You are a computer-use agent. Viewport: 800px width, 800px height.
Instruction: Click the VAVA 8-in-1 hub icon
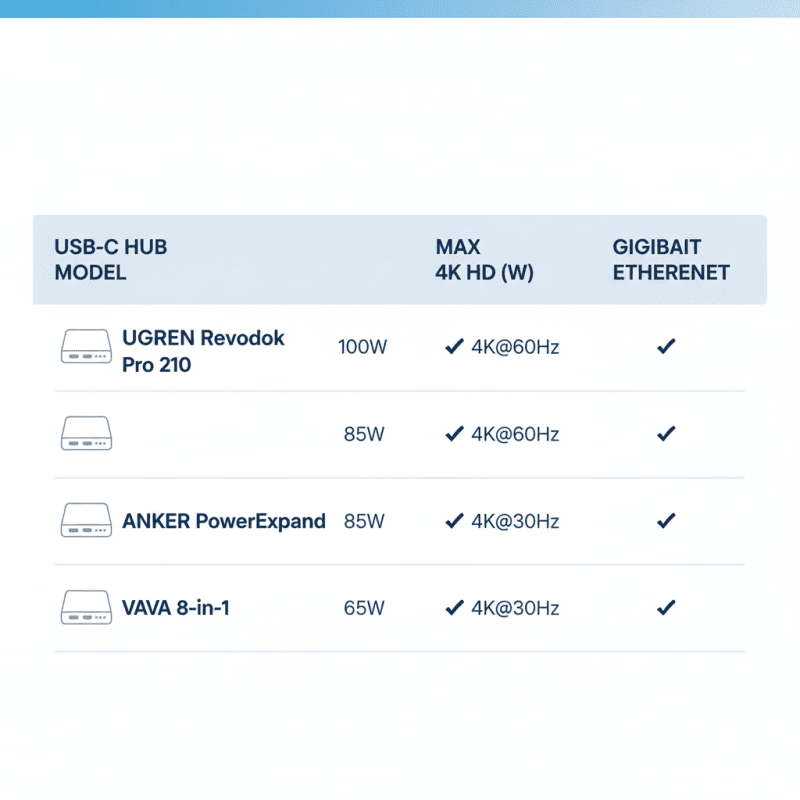[86, 608]
